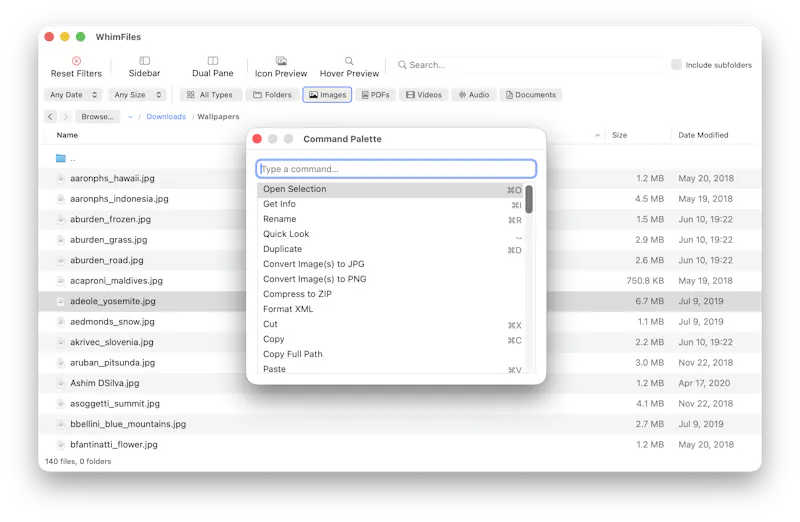Click Wallpapers in breadcrumb path

tap(218, 117)
